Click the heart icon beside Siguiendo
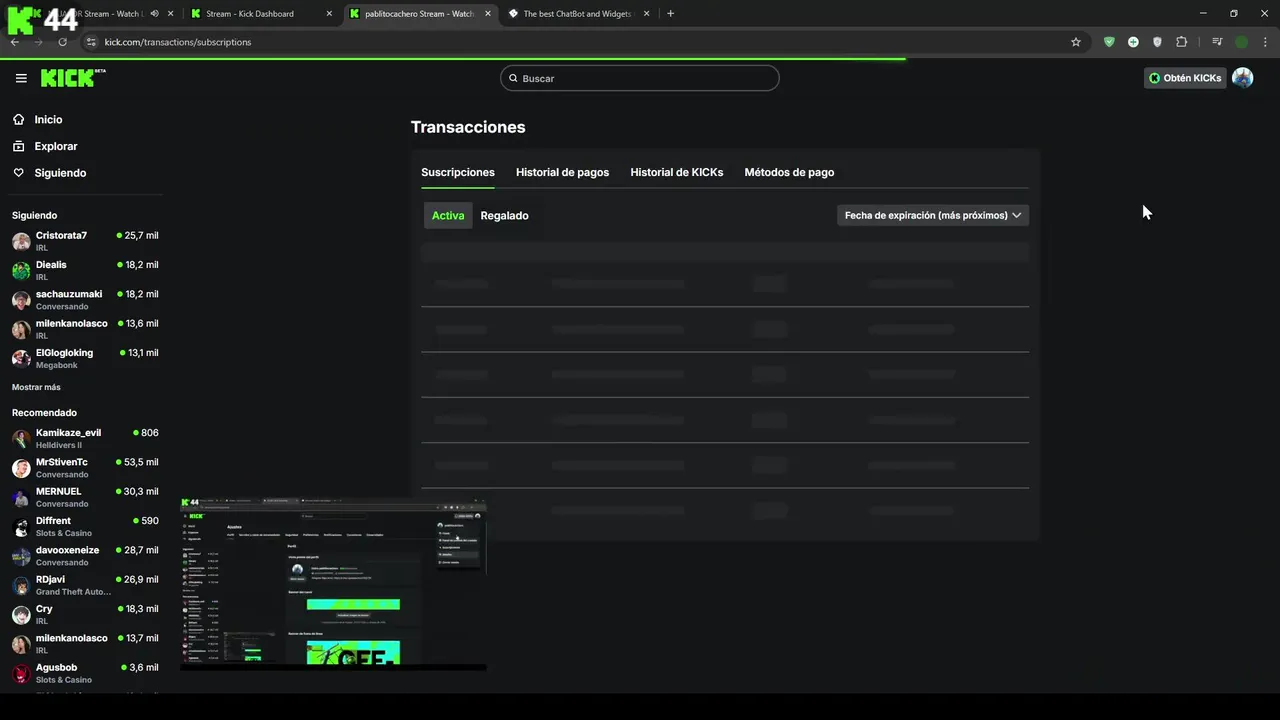Image resolution: width=1280 pixels, height=720 pixels. (x=19, y=173)
